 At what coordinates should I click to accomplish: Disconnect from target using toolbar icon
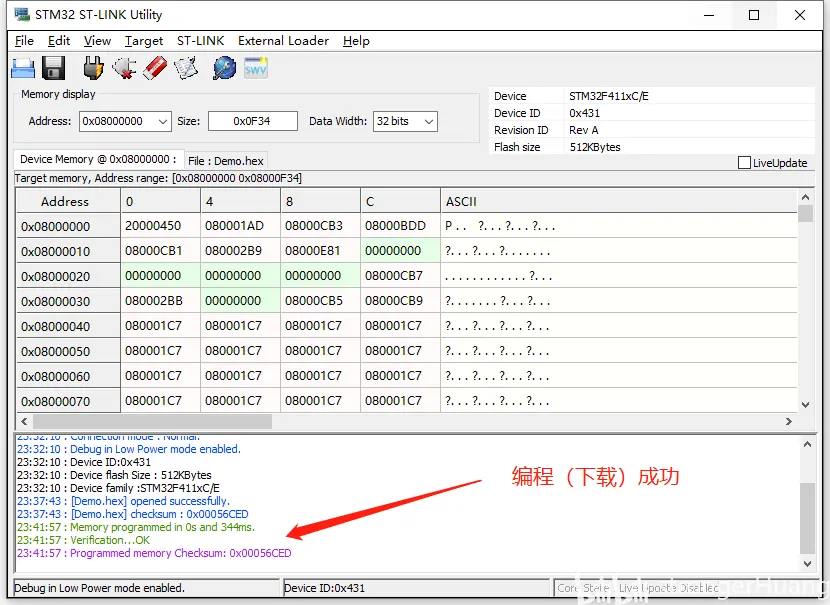124,68
